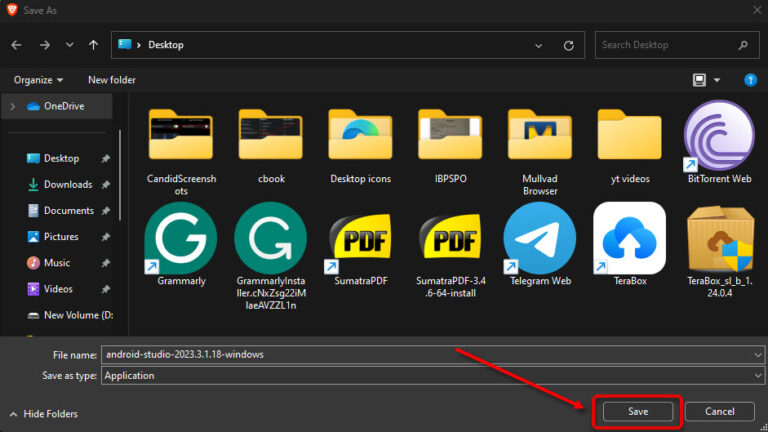Image resolution: width=768 pixels, height=432 pixels.
Task: Refresh the Desktop folder view
Action: coord(568,46)
